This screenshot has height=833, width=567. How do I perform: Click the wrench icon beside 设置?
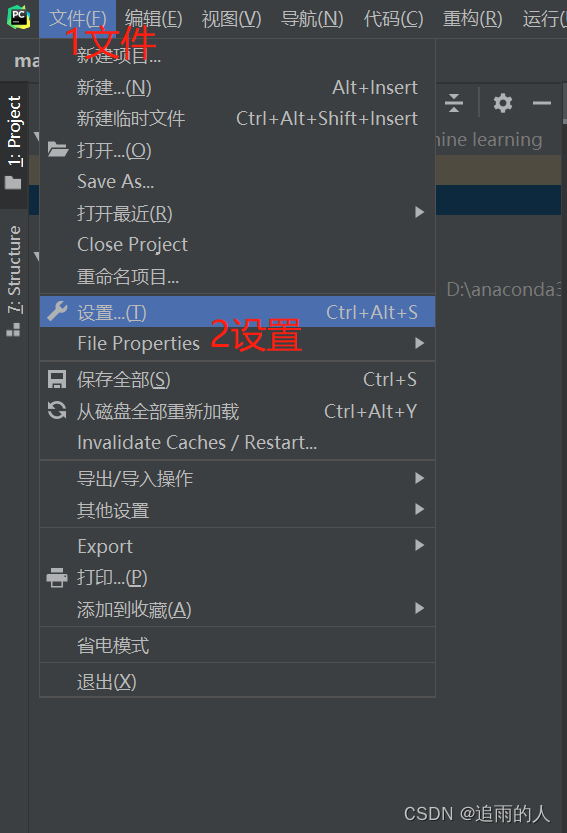pyautogui.click(x=57, y=312)
